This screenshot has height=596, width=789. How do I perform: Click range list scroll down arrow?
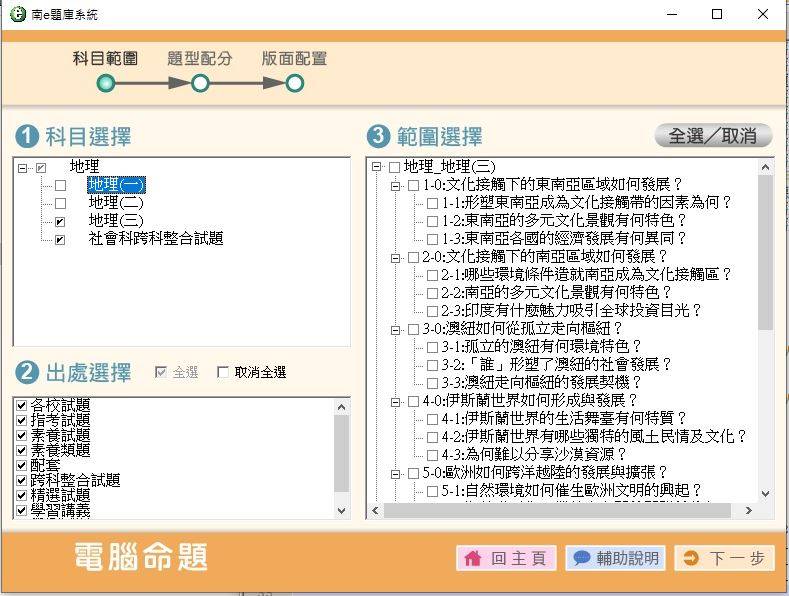pos(765,494)
